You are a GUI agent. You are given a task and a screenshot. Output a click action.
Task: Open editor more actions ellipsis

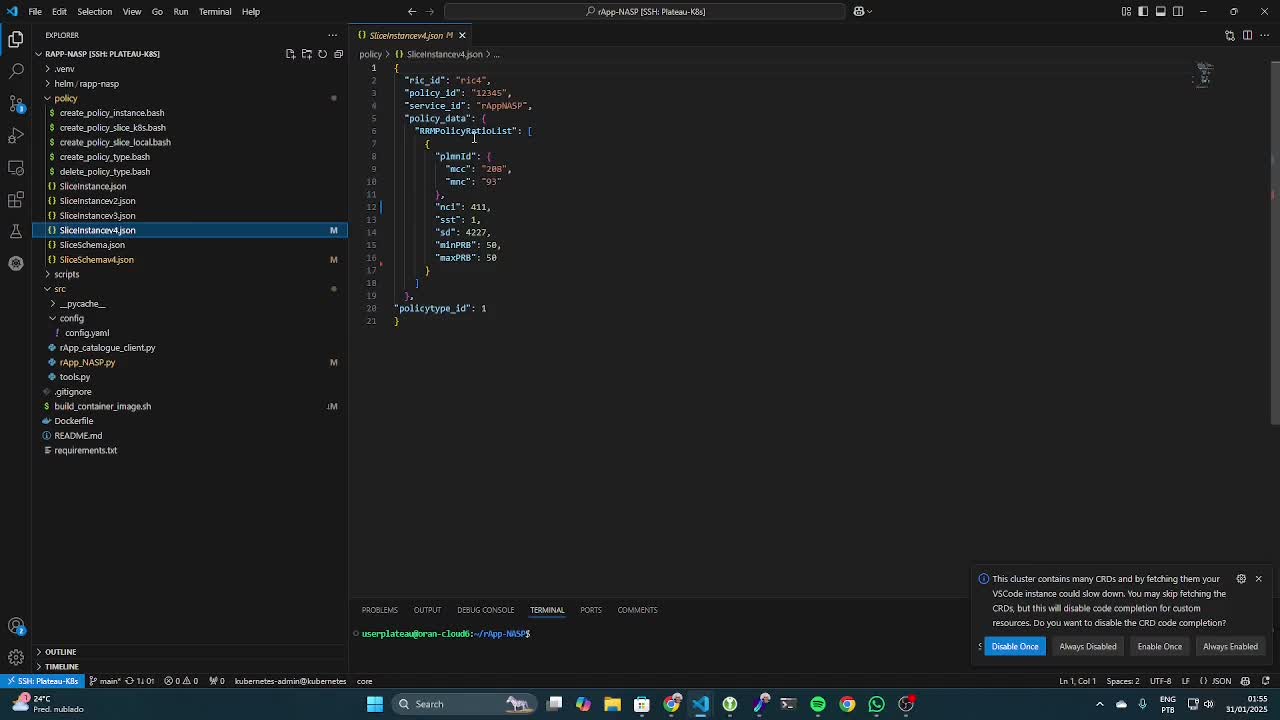tap(1264, 35)
